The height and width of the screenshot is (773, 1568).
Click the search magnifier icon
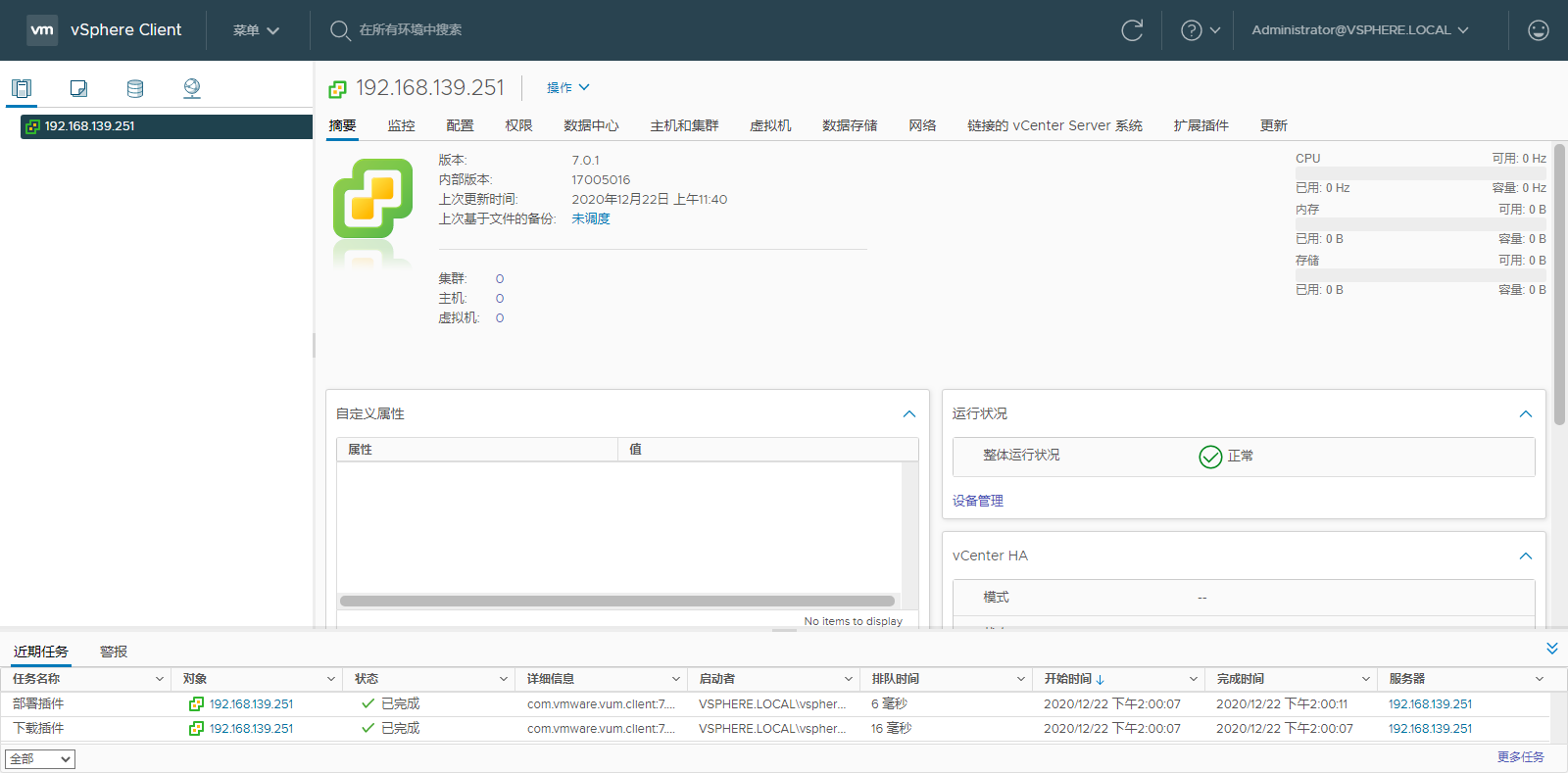click(340, 30)
